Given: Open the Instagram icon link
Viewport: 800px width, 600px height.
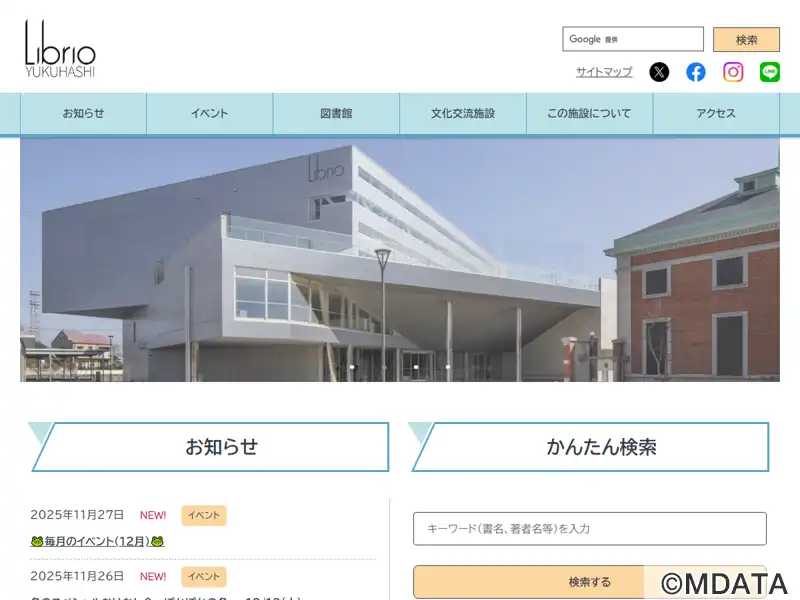Looking at the screenshot, I should [x=733, y=72].
